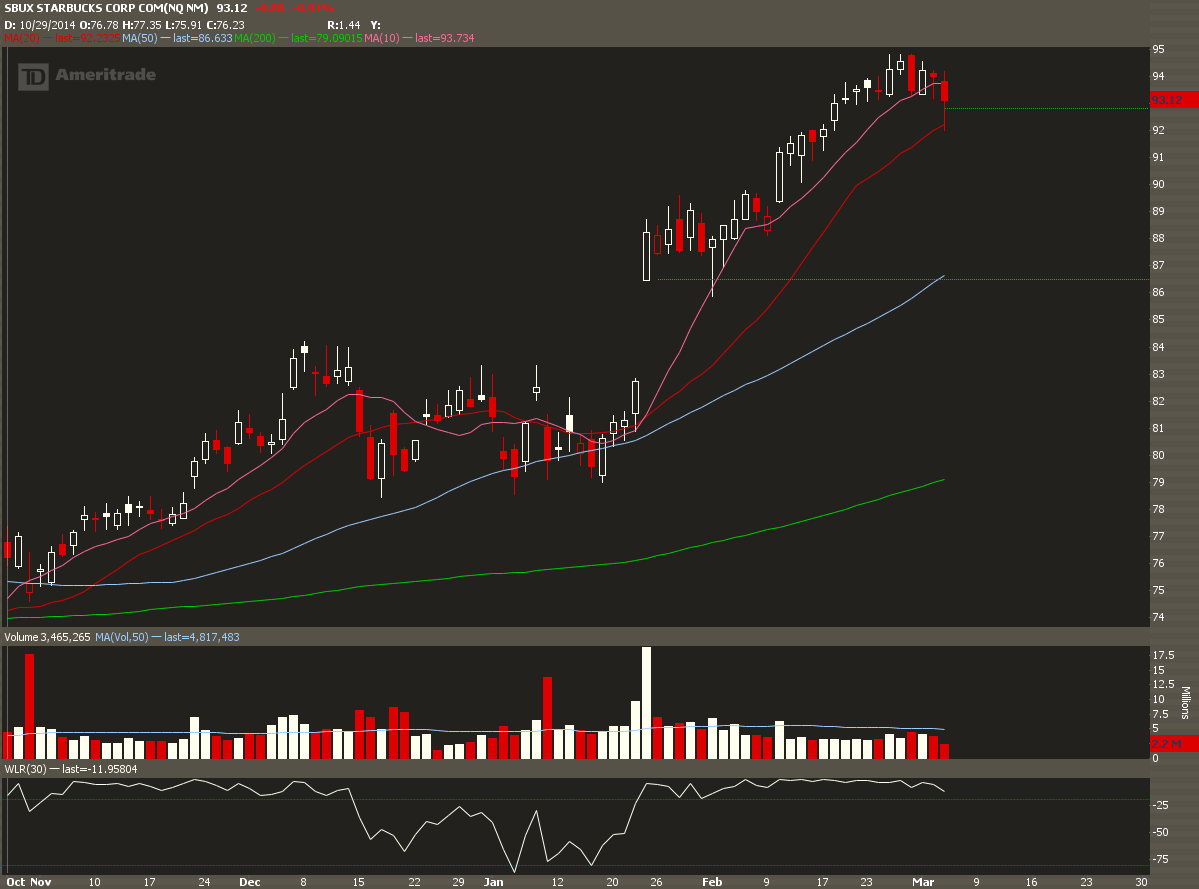
Task: Click the tallest white volume bar
Action: [x=646, y=702]
